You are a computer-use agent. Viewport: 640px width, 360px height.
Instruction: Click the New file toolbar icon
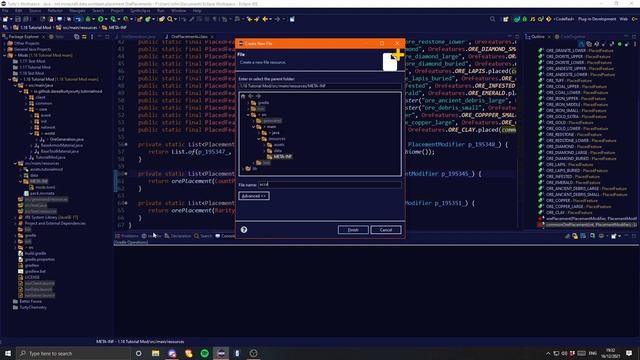[x=5, y=19]
